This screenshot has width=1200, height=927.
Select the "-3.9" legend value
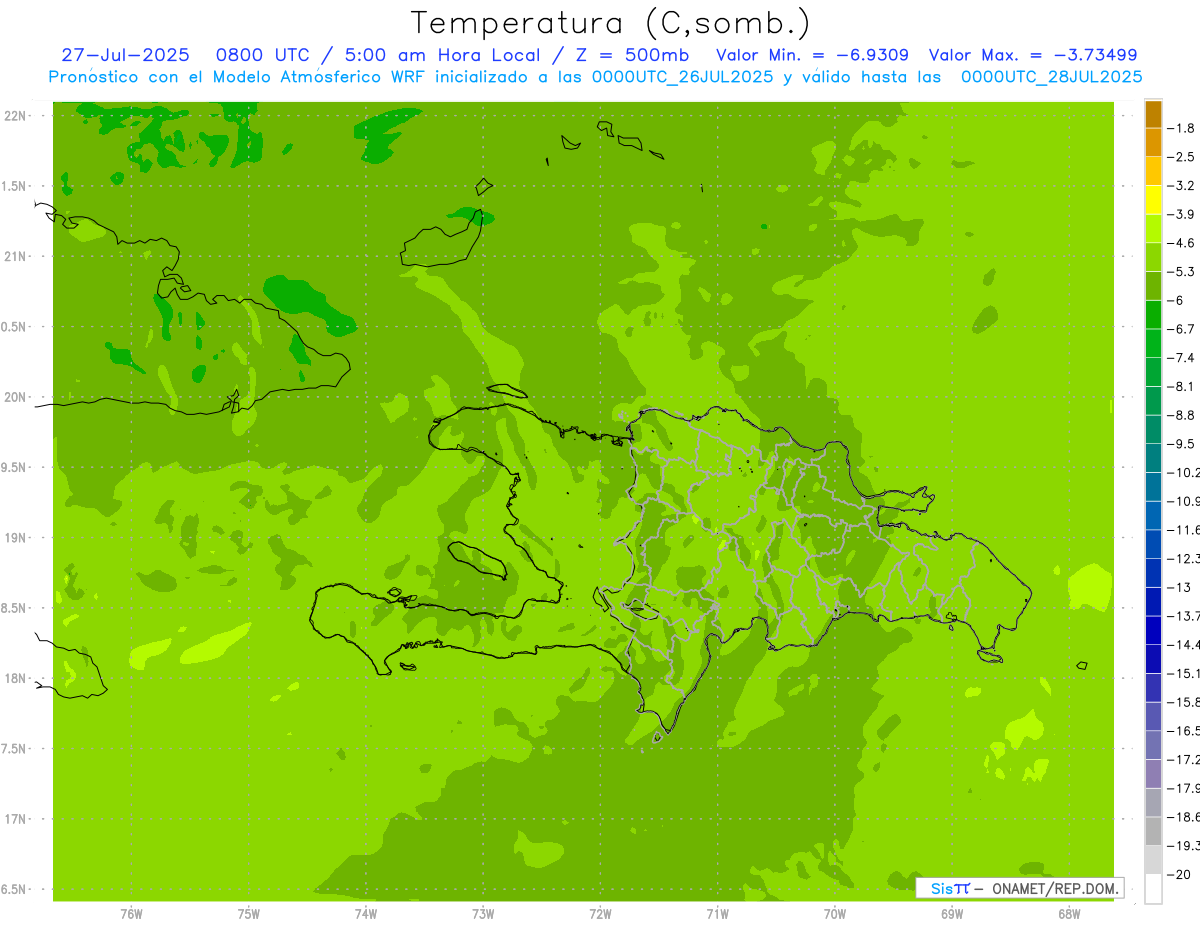point(1181,214)
